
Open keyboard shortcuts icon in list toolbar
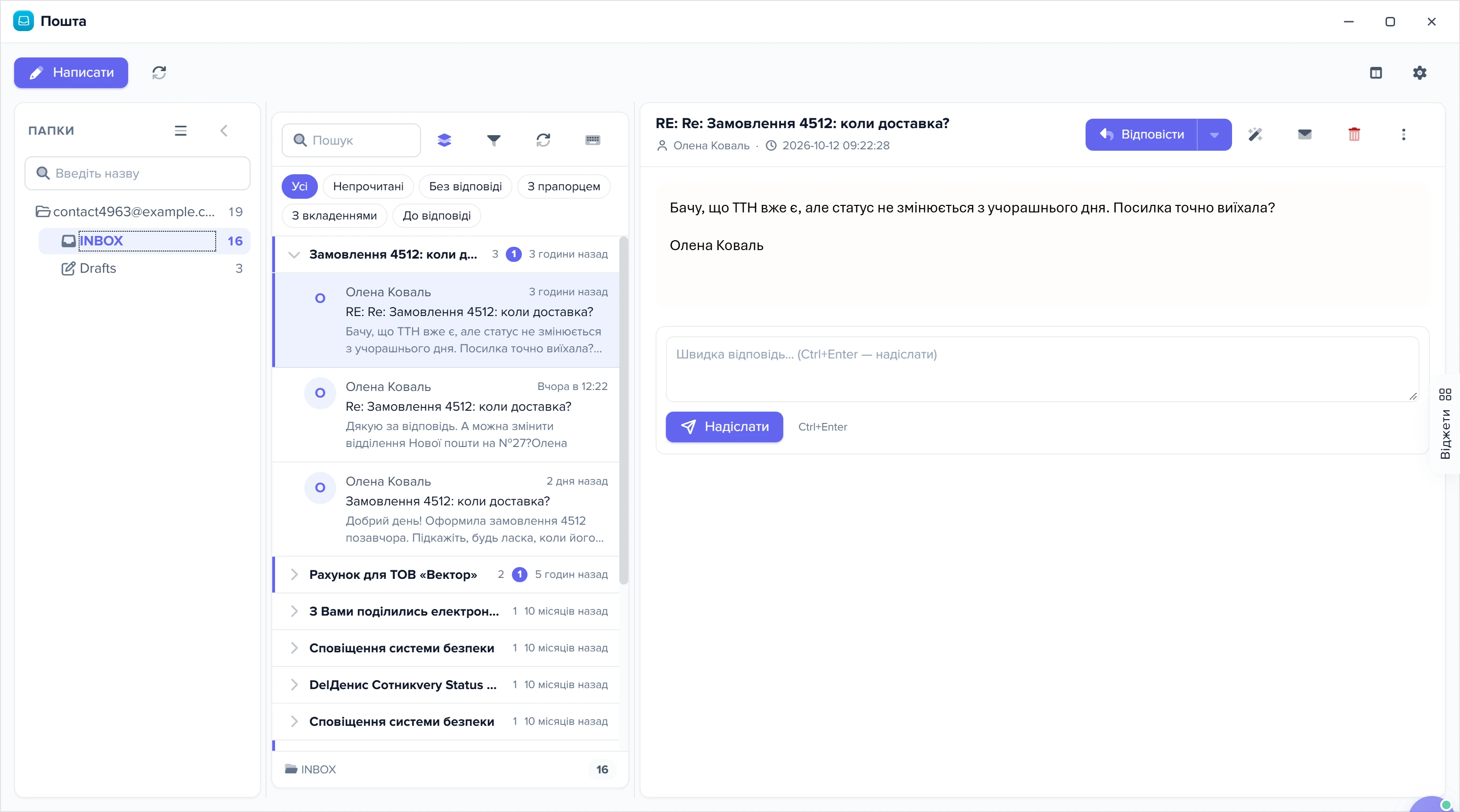[592, 140]
